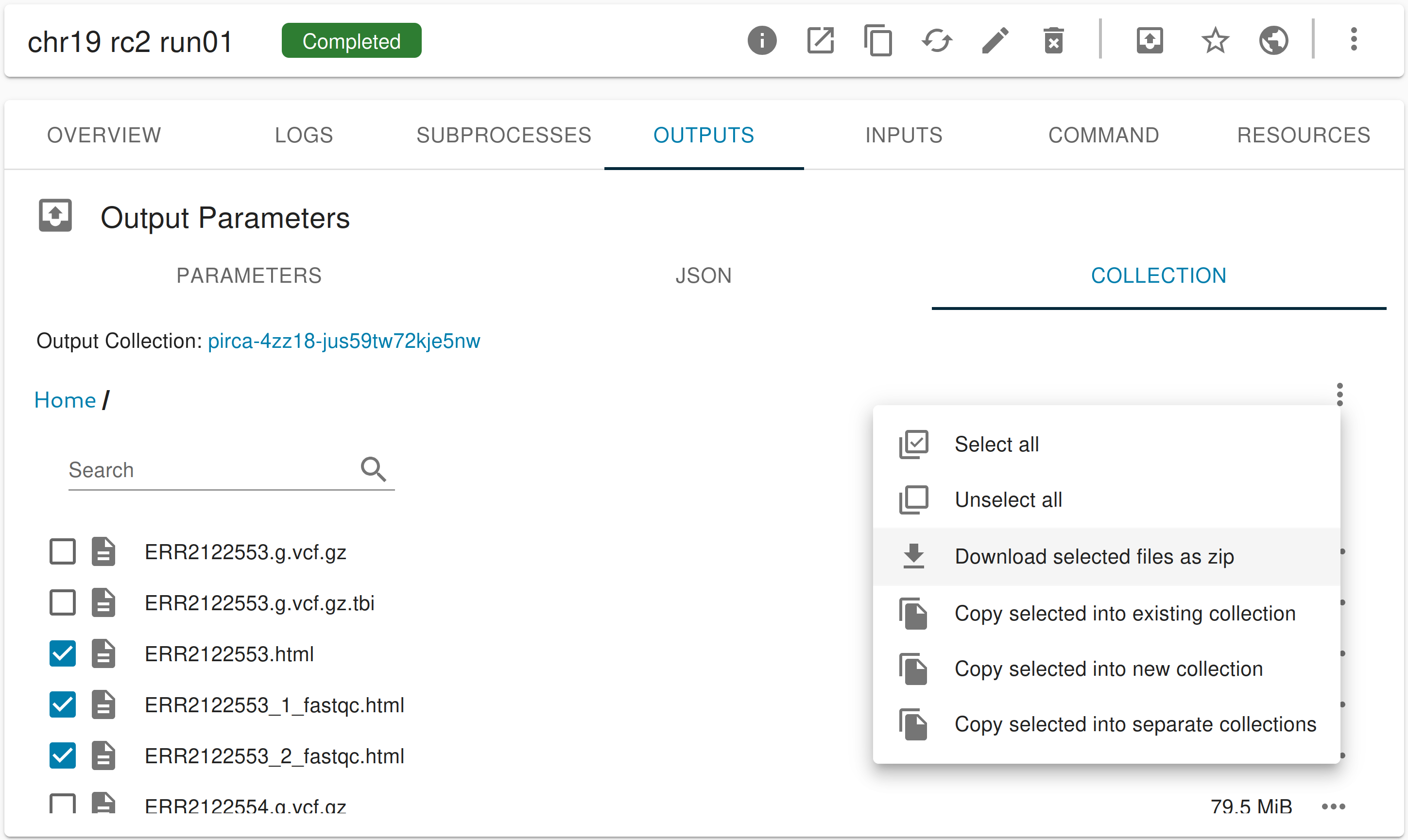
Task: Open the pirca-4zz18-jus59tw72kje5nw collection link
Action: point(343,341)
